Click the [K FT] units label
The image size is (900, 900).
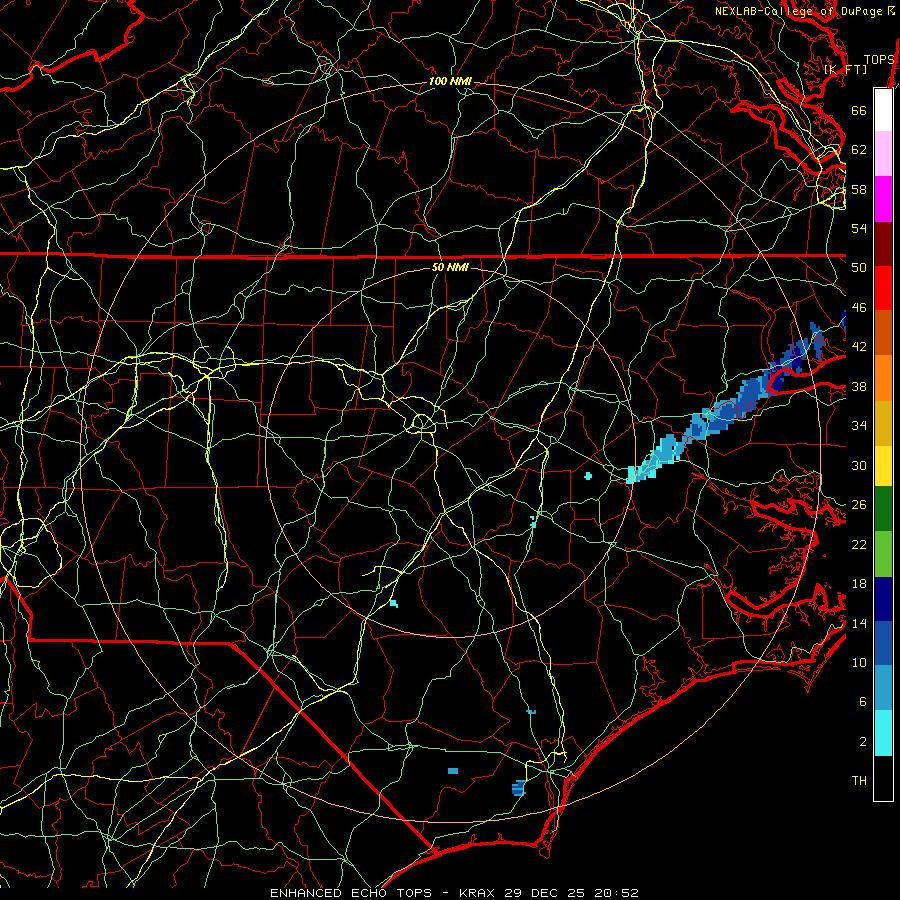click(845, 69)
